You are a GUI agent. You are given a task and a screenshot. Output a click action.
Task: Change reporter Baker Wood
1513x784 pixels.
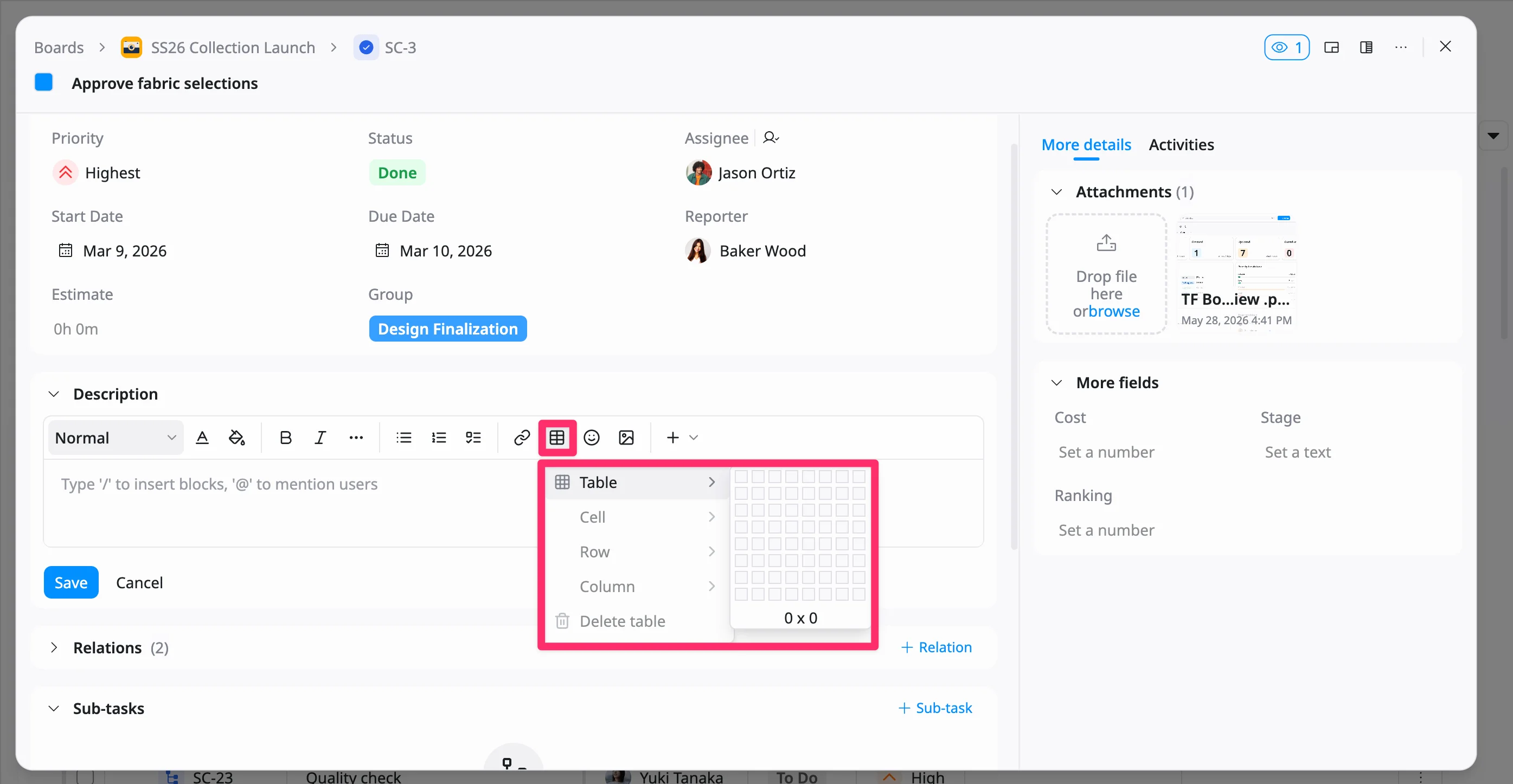(x=745, y=251)
